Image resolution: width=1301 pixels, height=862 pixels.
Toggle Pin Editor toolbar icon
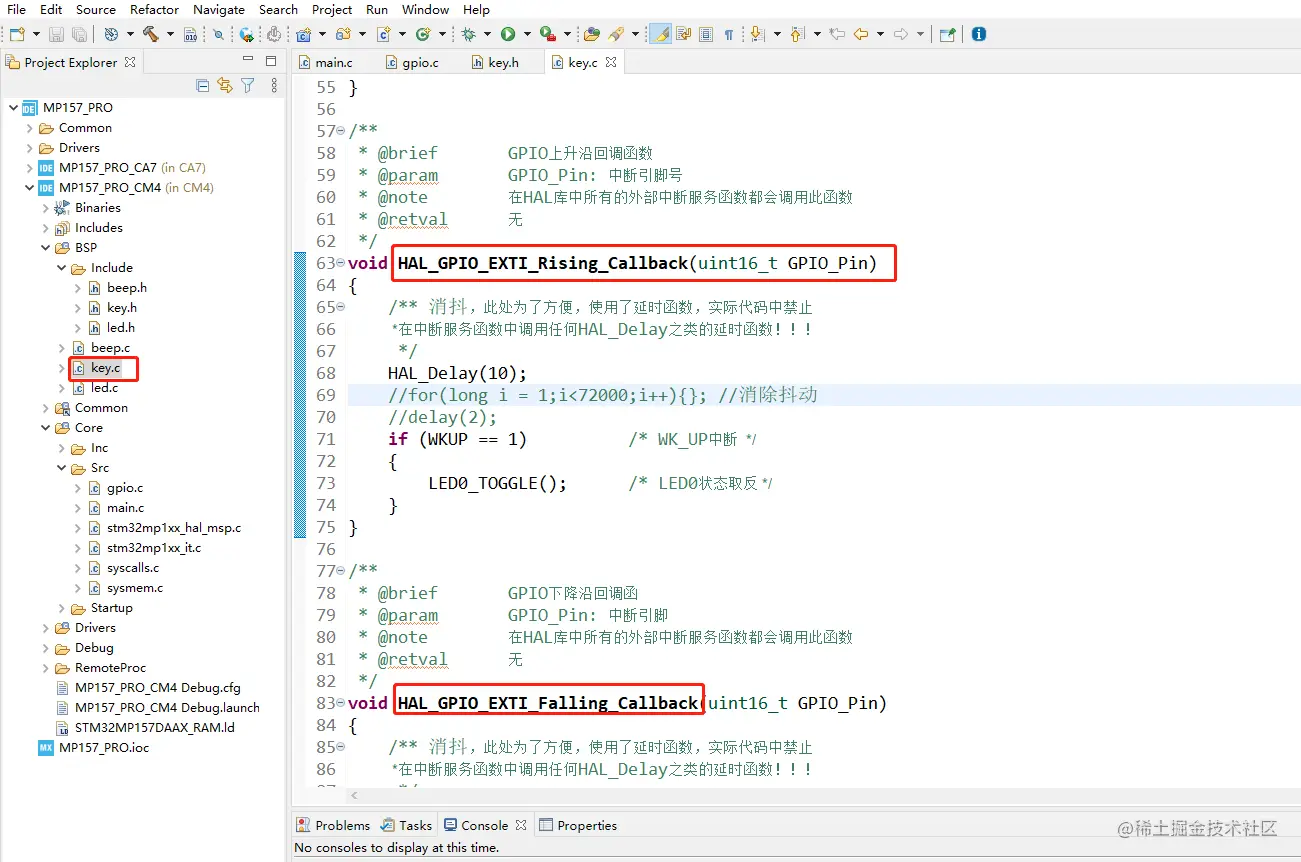(946, 34)
